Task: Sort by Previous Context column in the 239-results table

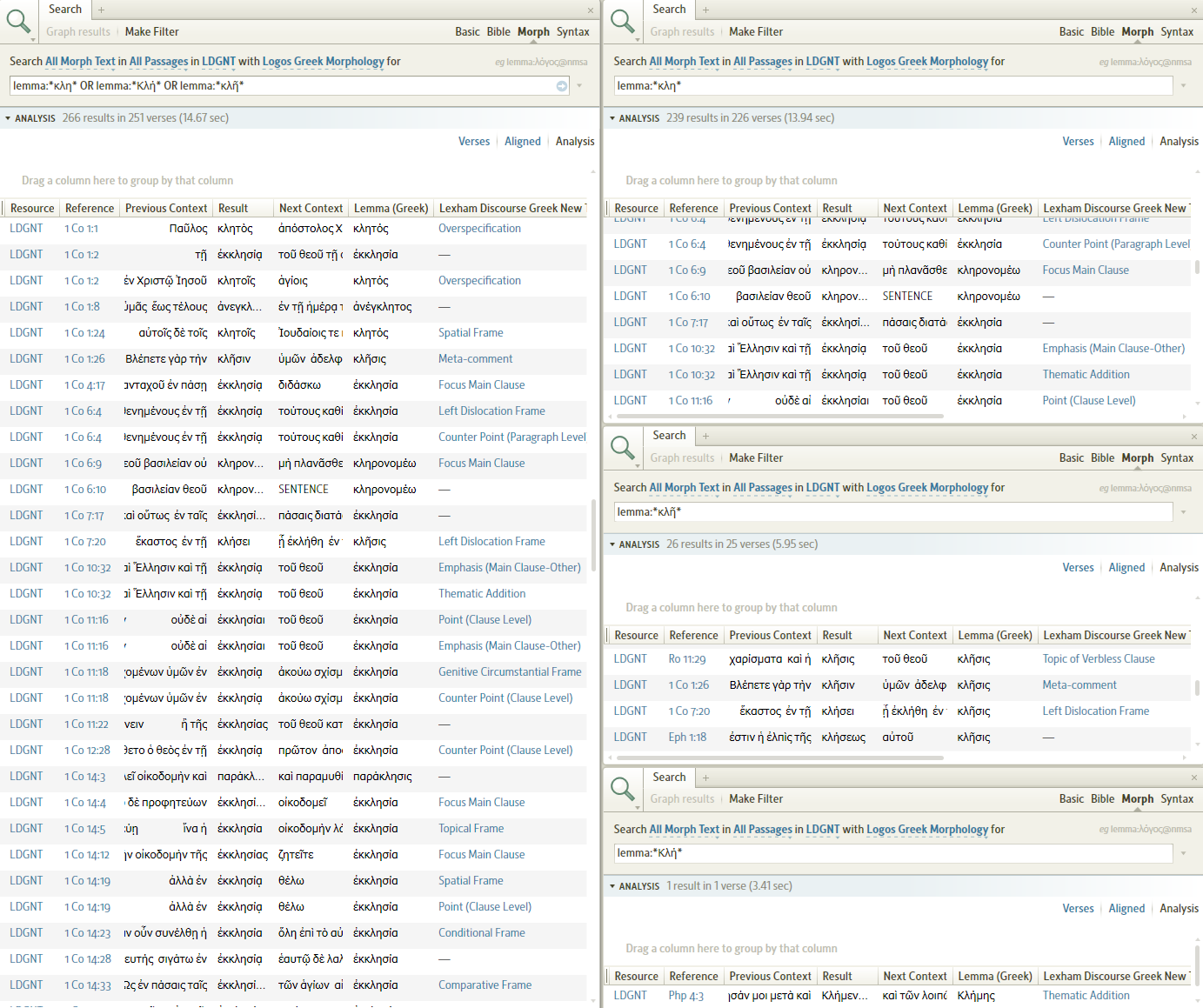Action: pos(771,209)
